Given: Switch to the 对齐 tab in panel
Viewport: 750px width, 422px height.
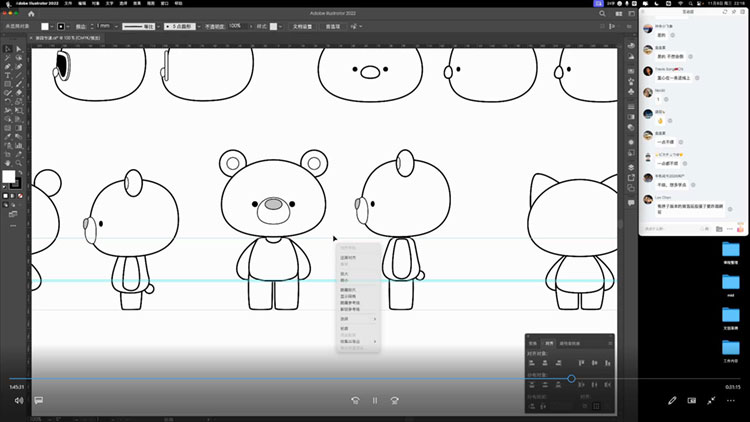Looking at the screenshot, I should pyautogui.click(x=547, y=343).
